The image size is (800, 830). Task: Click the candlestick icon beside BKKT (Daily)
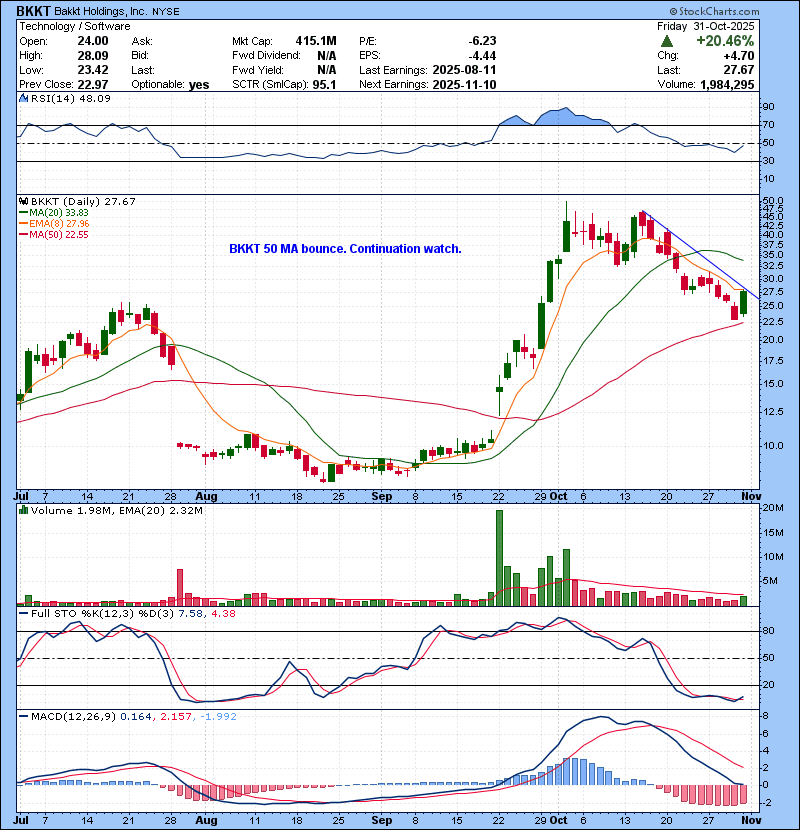(23, 202)
